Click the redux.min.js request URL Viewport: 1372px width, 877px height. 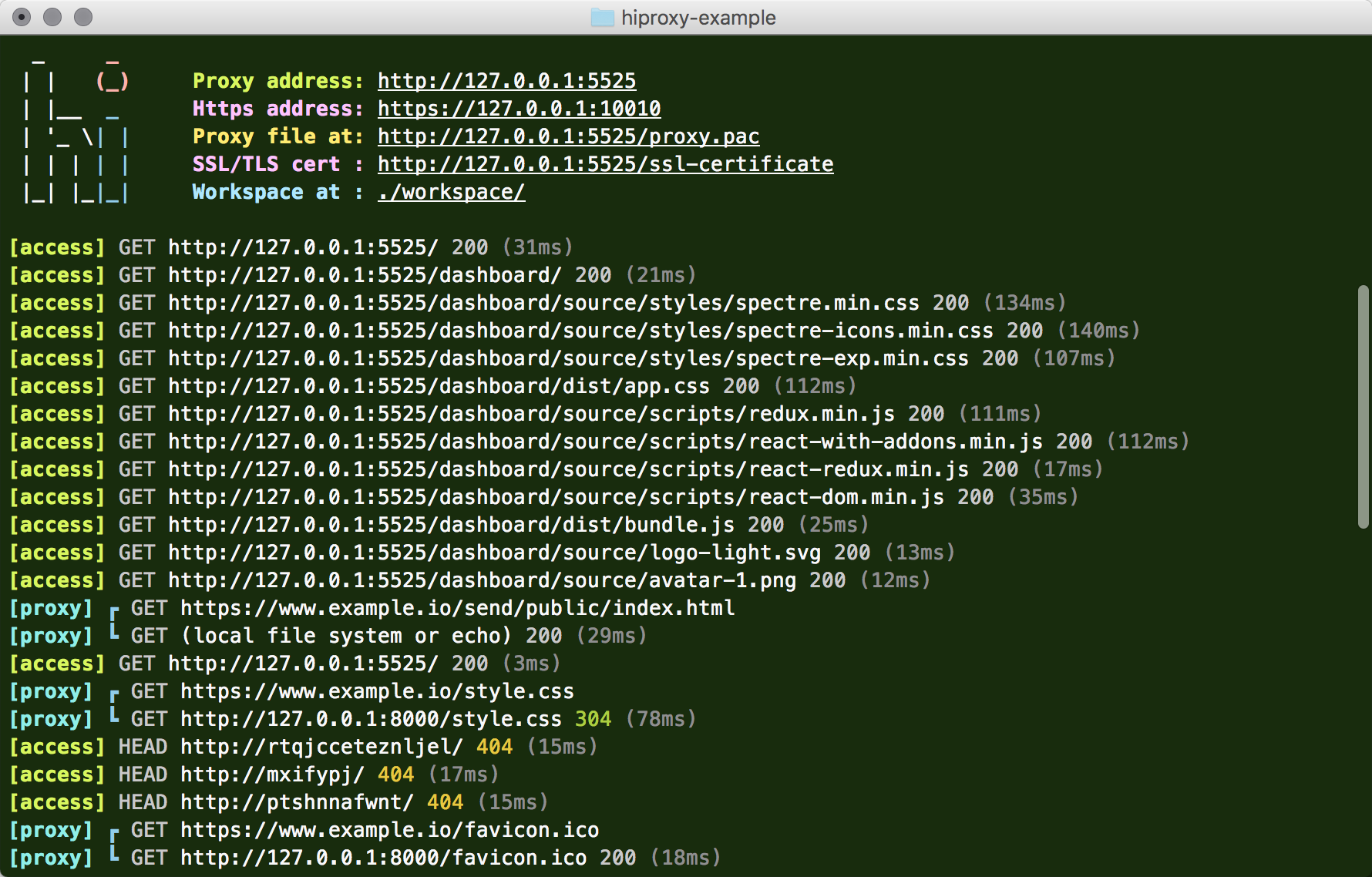(x=532, y=414)
